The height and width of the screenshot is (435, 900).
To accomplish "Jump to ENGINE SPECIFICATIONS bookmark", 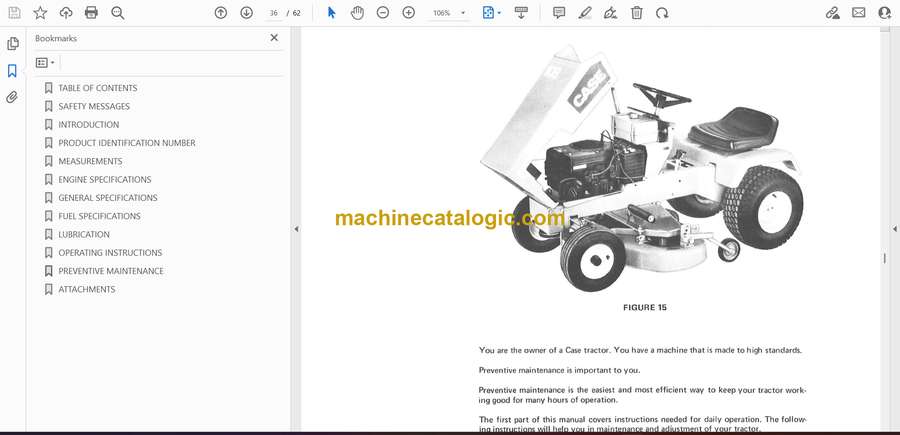I will point(105,180).
